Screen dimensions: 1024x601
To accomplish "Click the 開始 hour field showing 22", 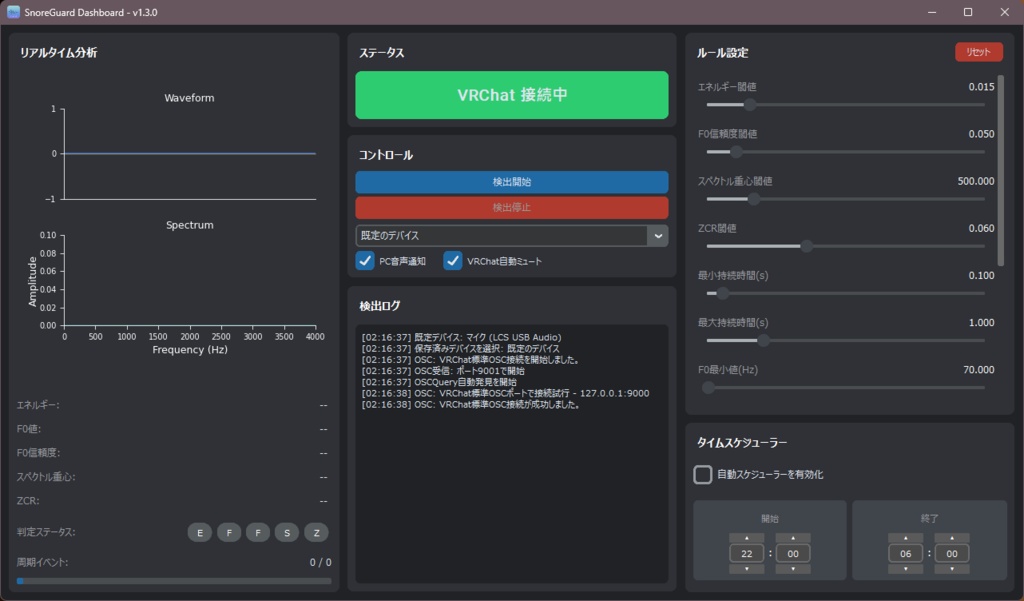I will click(x=747, y=553).
